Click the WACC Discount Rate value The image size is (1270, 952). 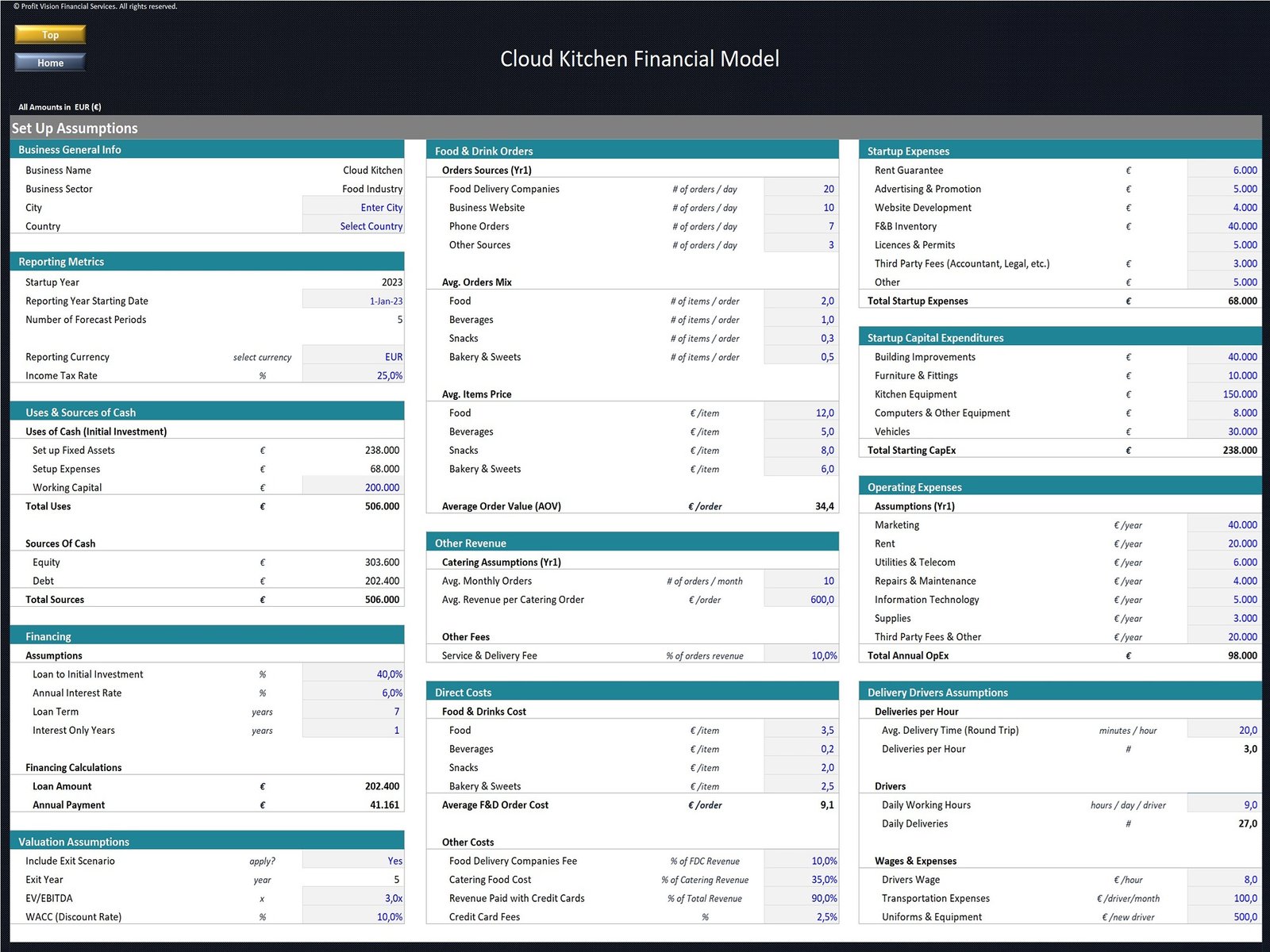[354, 917]
